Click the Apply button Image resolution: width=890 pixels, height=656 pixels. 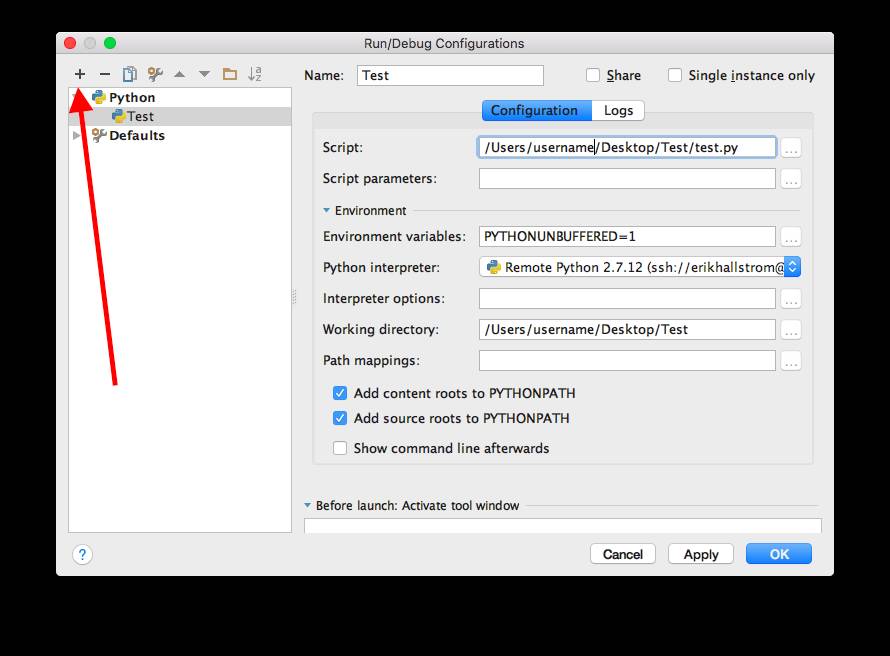point(701,554)
